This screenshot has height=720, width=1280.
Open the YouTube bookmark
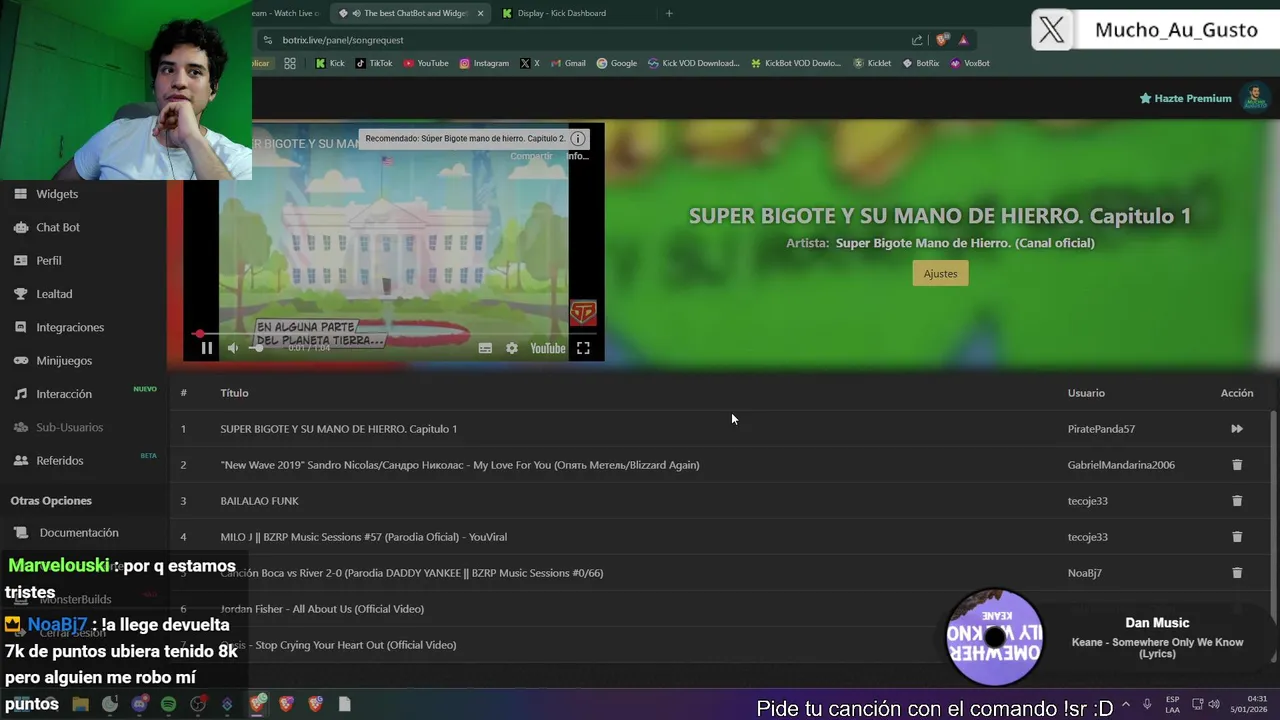(426, 63)
